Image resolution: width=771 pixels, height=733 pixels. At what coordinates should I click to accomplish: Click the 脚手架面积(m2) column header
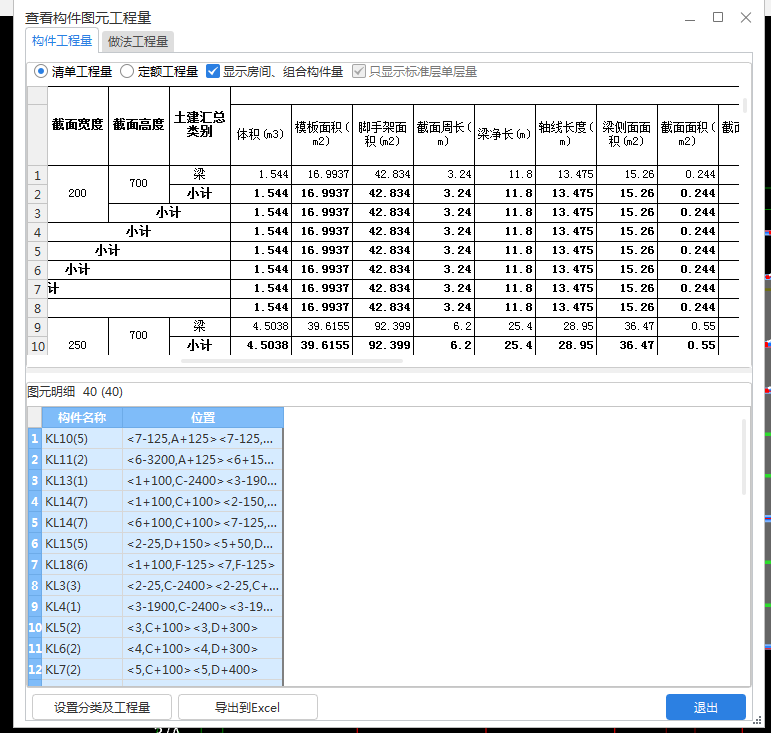click(x=383, y=135)
